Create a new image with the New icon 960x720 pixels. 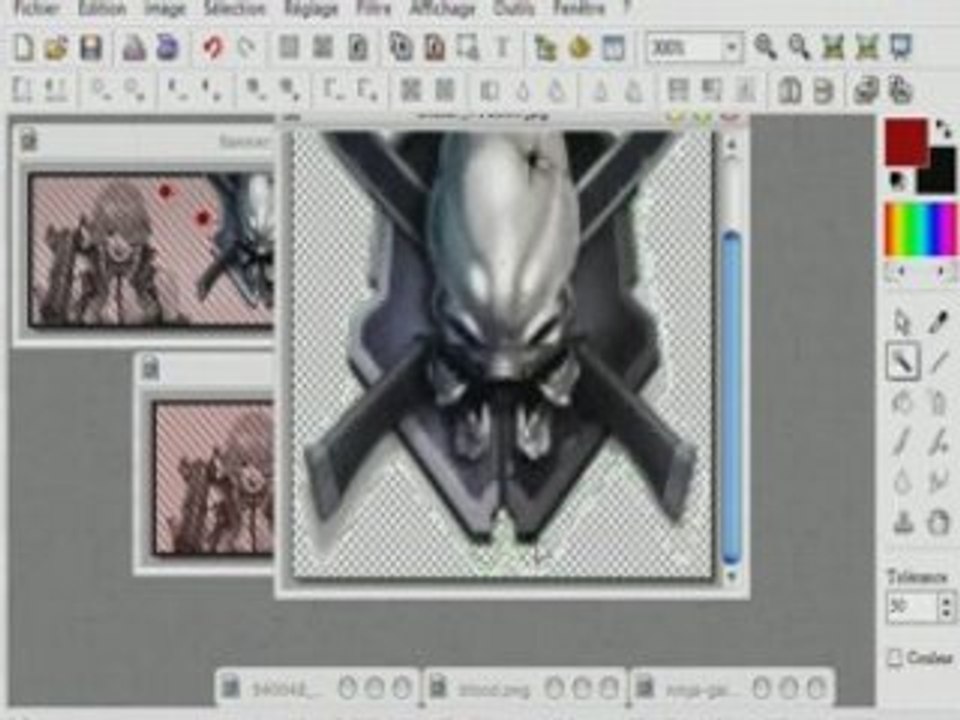(23, 48)
